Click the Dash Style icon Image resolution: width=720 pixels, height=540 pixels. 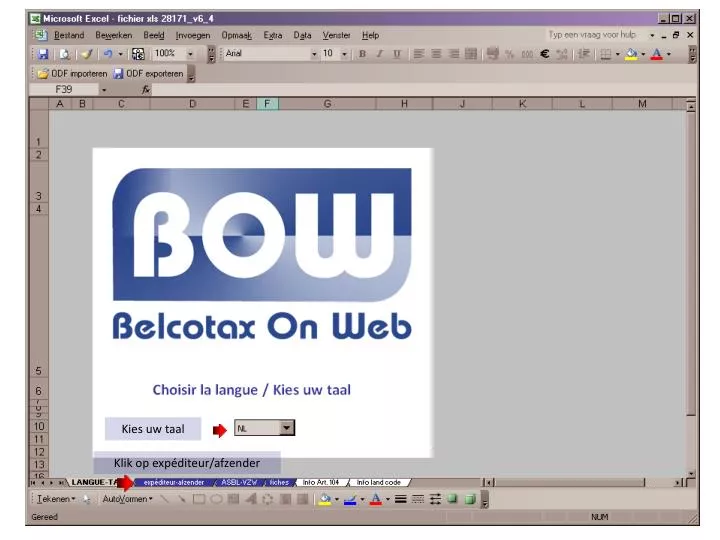pyautogui.click(x=418, y=499)
